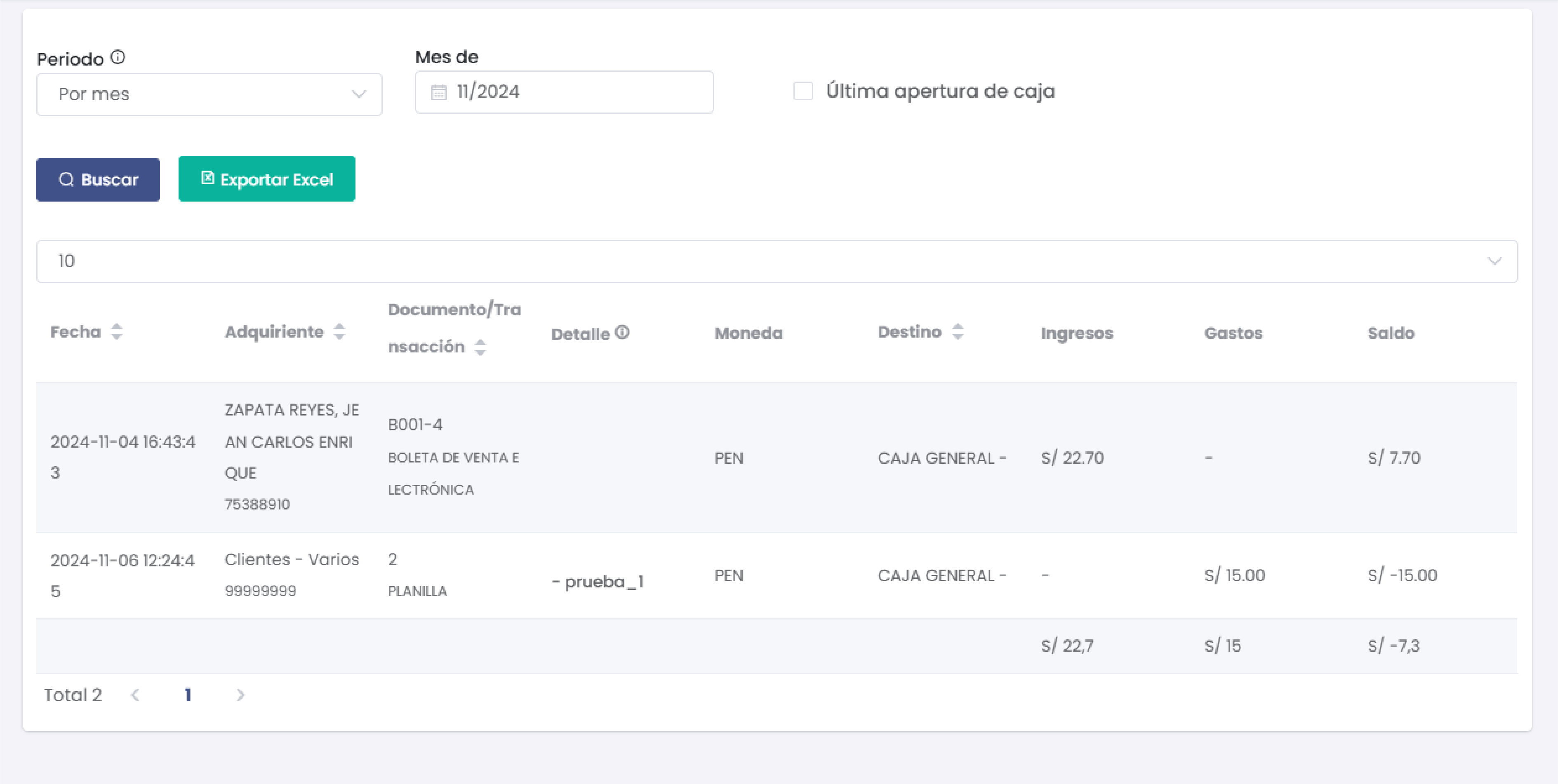This screenshot has width=1558, height=784.
Task: Sort by Adquiriente using its sort arrows
Action: tap(339, 332)
